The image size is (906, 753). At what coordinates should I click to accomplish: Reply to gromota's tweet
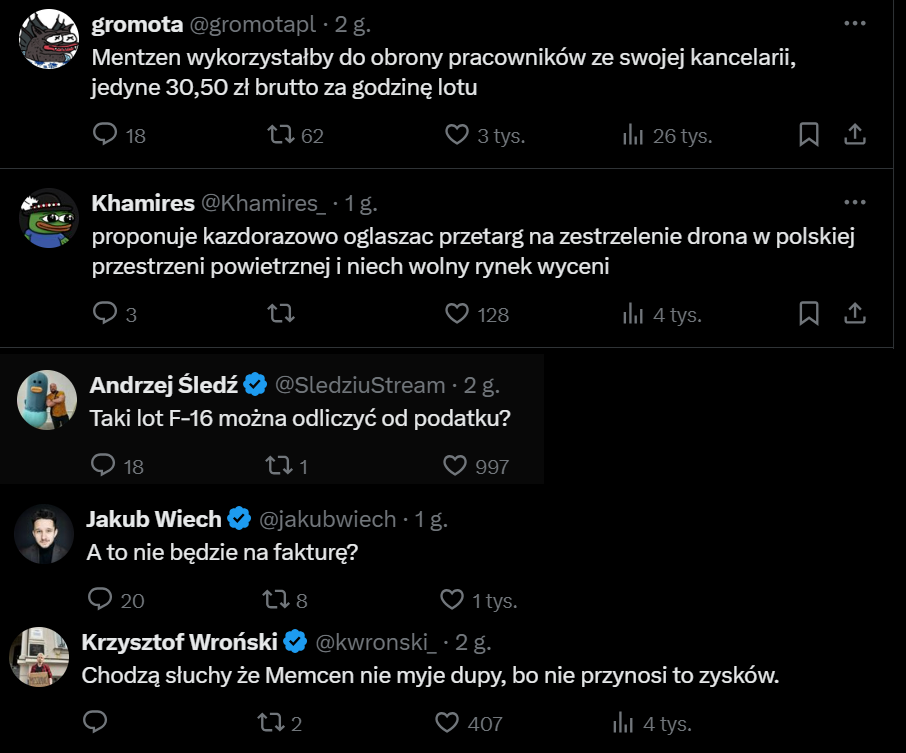click(106, 135)
